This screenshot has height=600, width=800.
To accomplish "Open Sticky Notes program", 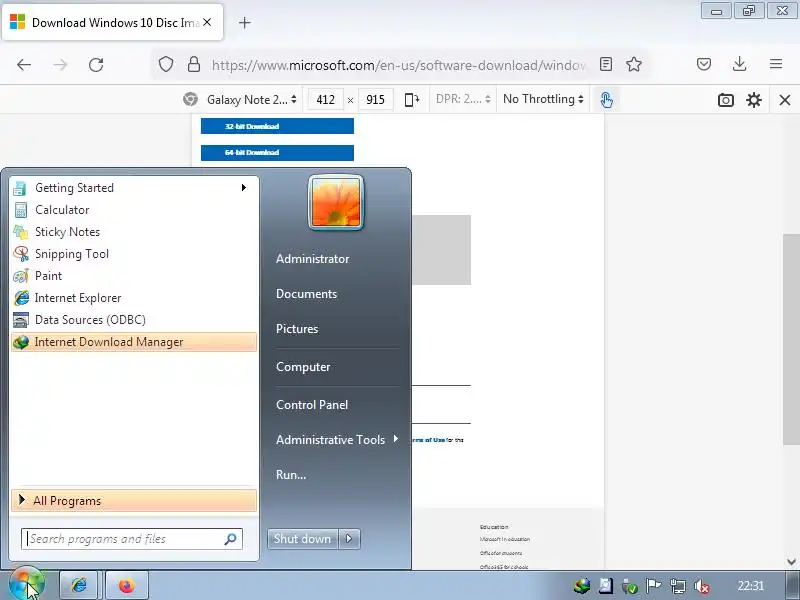I will pyautogui.click(x=134, y=232).
